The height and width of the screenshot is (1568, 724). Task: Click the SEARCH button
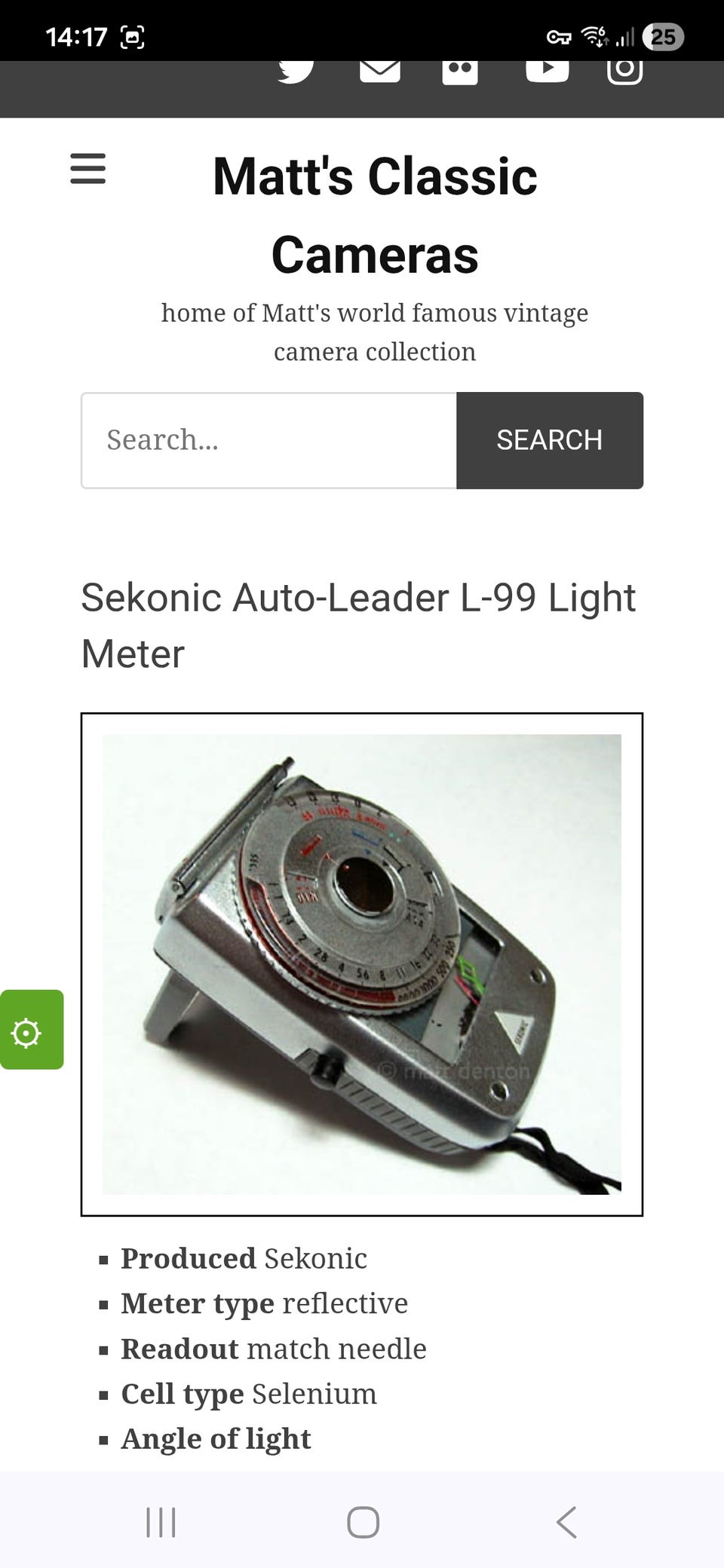pyautogui.click(x=550, y=440)
